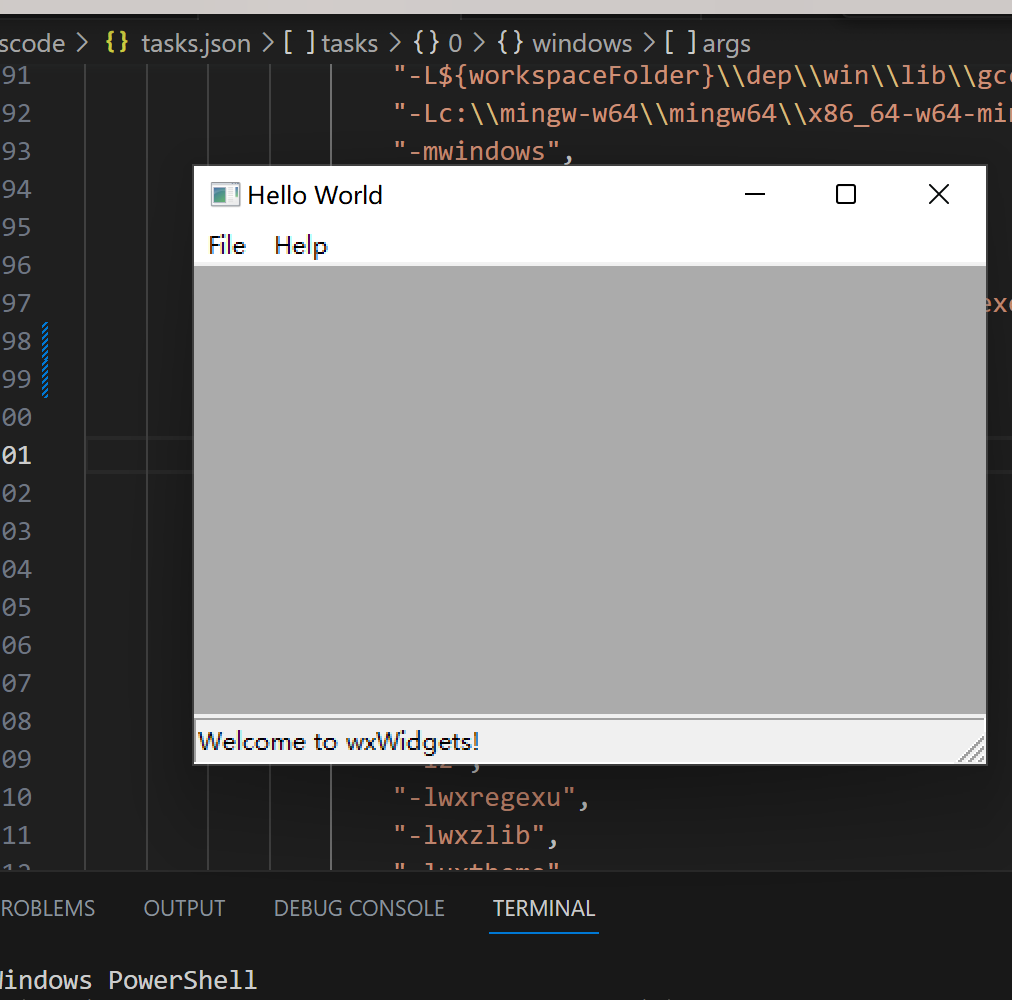Viewport: 1012px width, 1000px height.
Task: Select the windows breadcrumb item
Action: (582, 43)
